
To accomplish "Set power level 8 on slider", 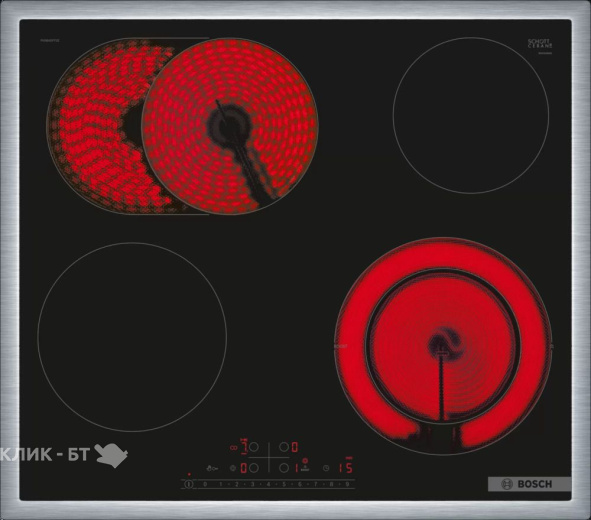I will (x=331, y=484).
